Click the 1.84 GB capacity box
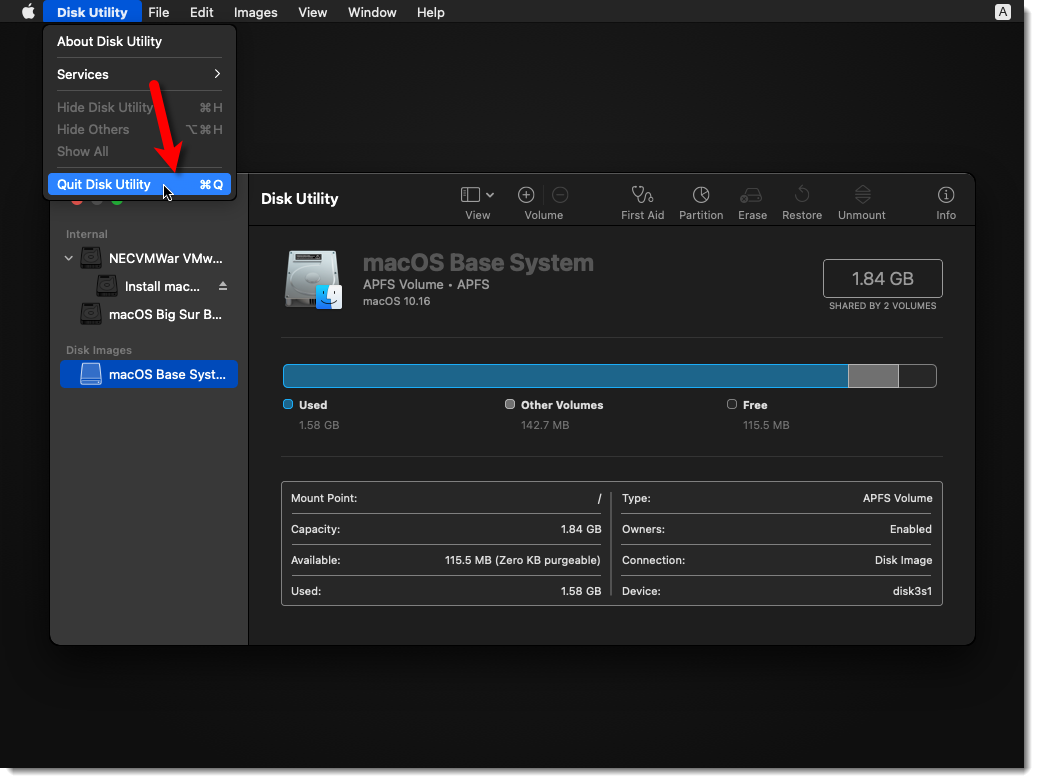This screenshot has width=1038, height=782. (x=882, y=279)
